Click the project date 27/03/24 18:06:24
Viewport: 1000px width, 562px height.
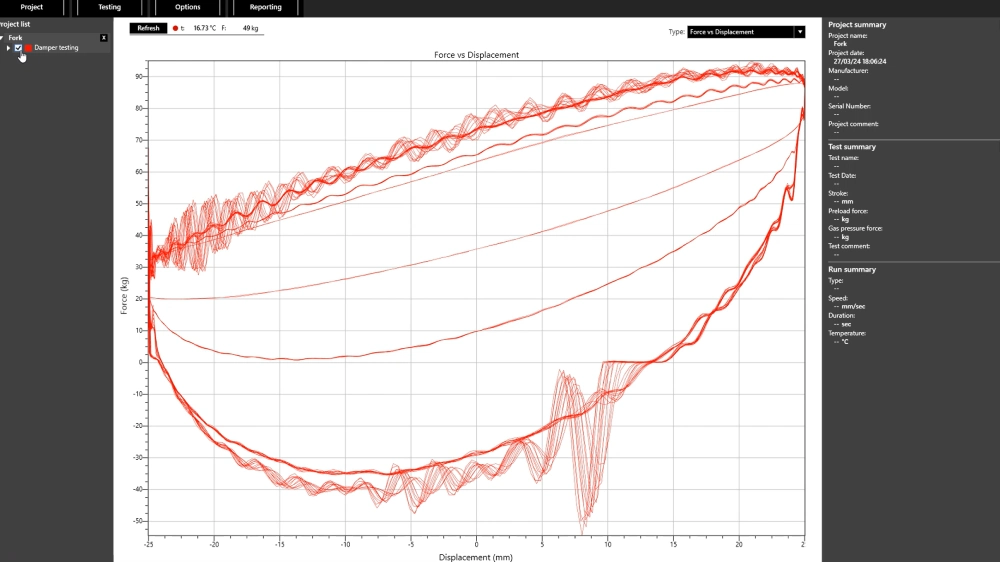[x=860, y=62]
